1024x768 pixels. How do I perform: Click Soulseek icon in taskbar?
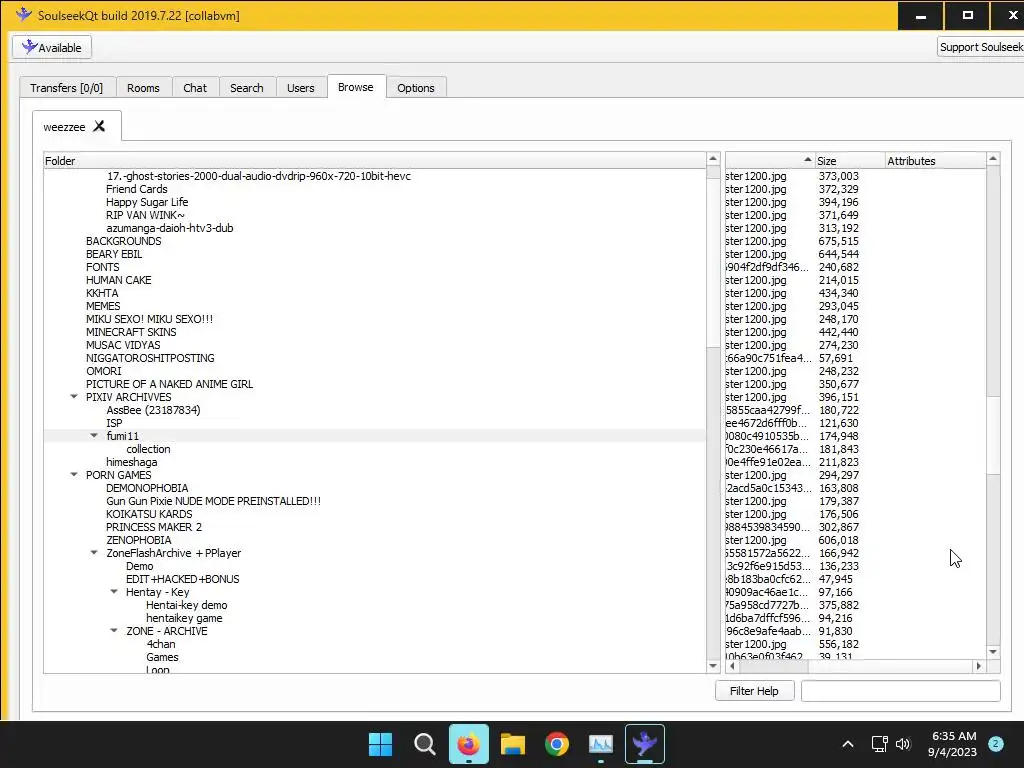(x=645, y=744)
